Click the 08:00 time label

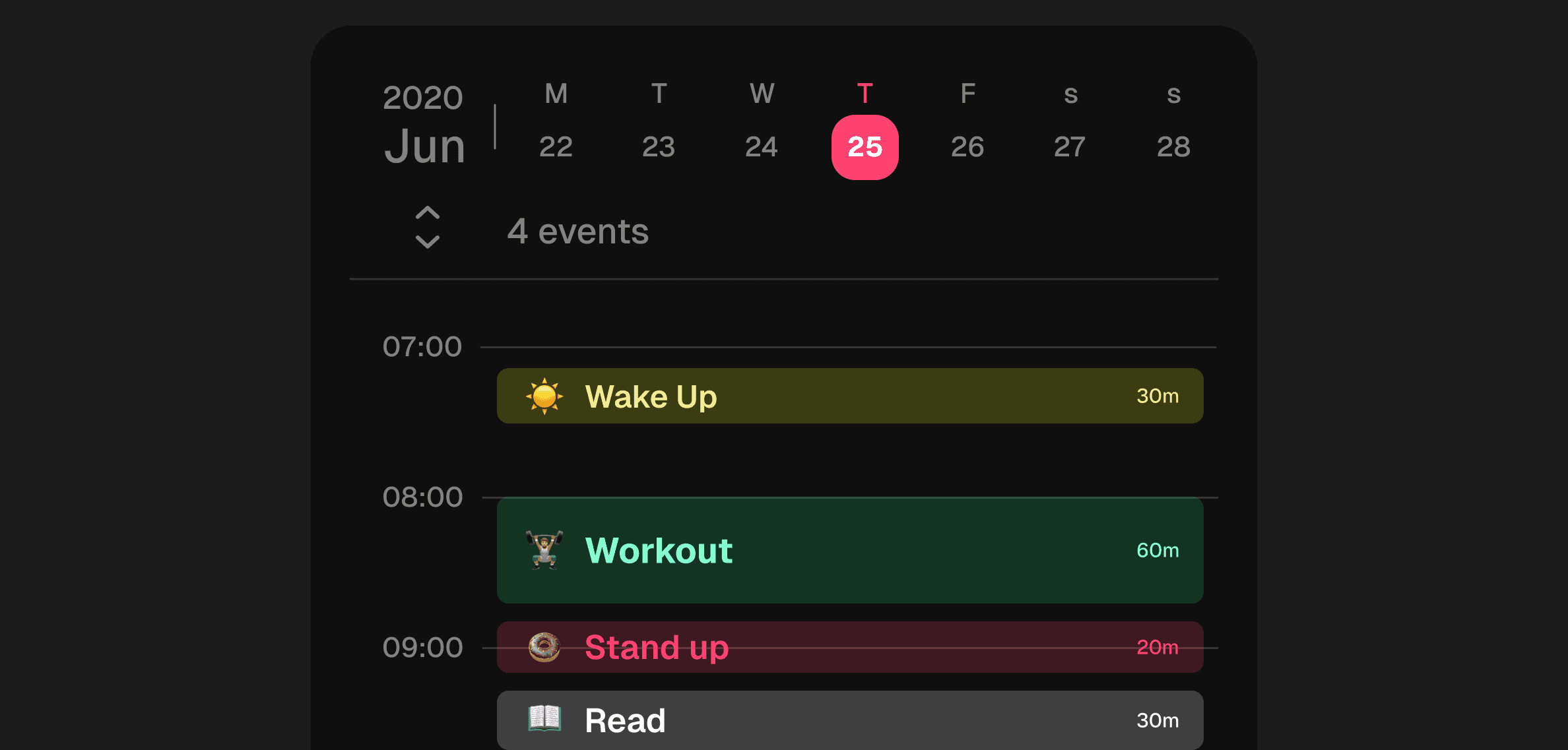pyautogui.click(x=423, y=497)
